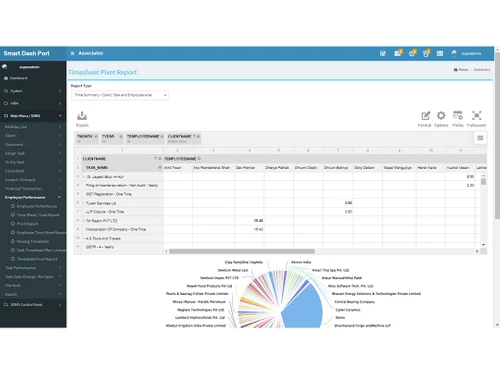Click the Dashboard breadcrumb link
Viewport: 500px width, 375px height.
click(x=482, y=70)
